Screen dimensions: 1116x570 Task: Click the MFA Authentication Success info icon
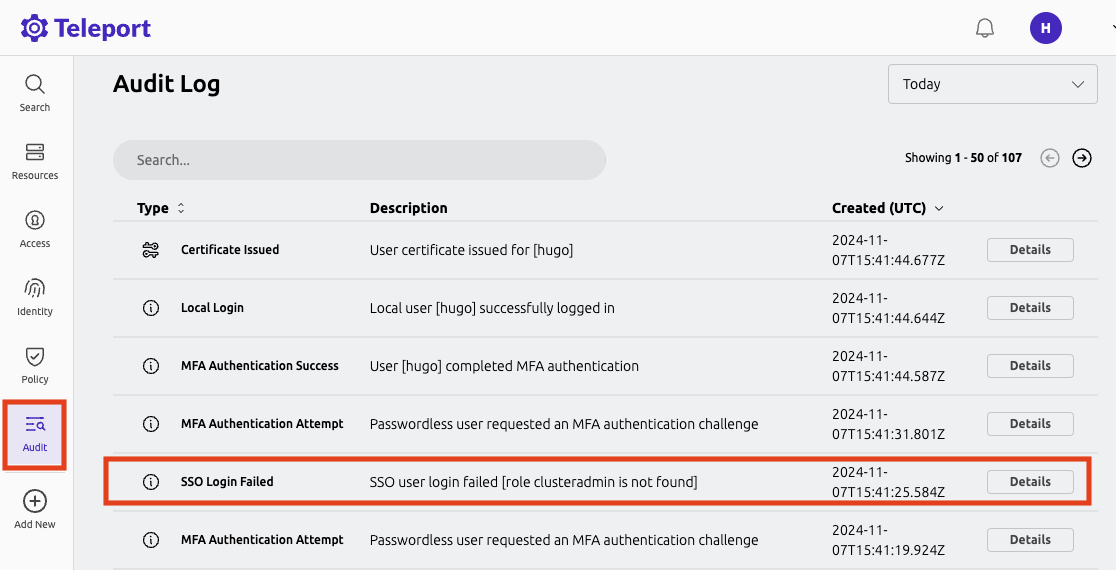[151, 366]
